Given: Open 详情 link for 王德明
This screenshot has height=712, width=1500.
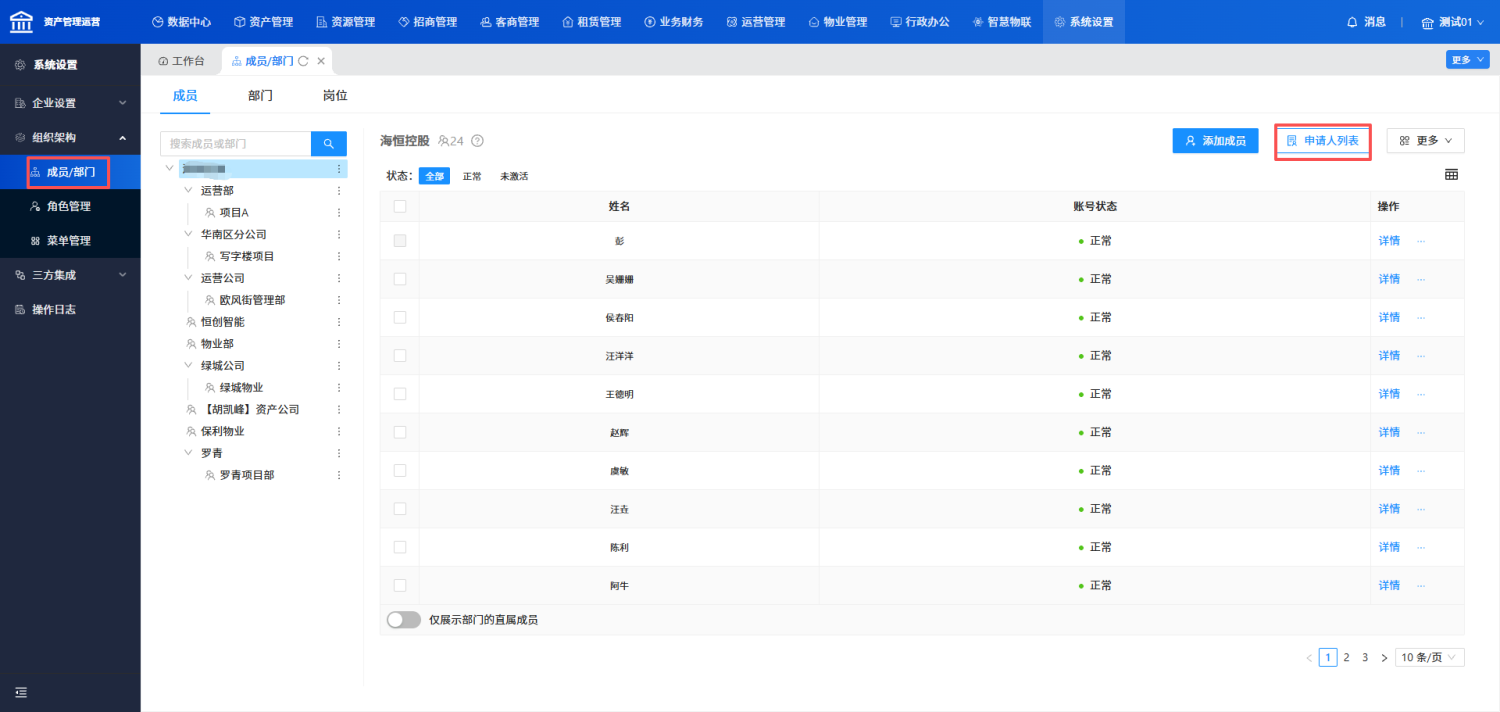Looking at the screenshot, I should click(x=1389, y=394).
